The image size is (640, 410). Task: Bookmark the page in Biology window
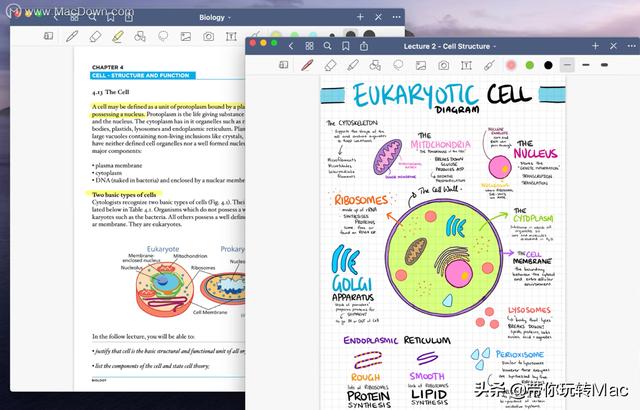(111, 17)
